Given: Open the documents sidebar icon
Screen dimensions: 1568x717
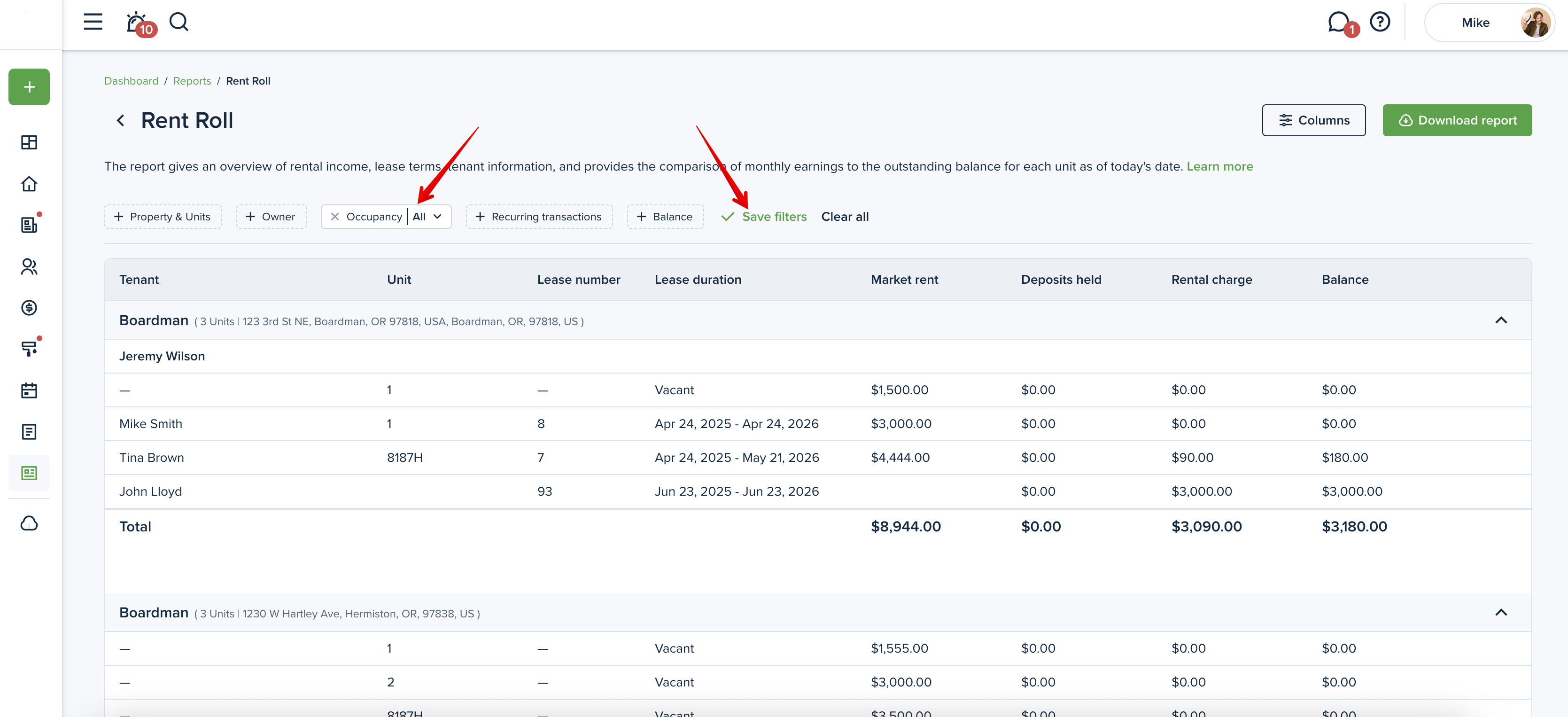Looking at the screenshot, I should [x=29, y=432].
